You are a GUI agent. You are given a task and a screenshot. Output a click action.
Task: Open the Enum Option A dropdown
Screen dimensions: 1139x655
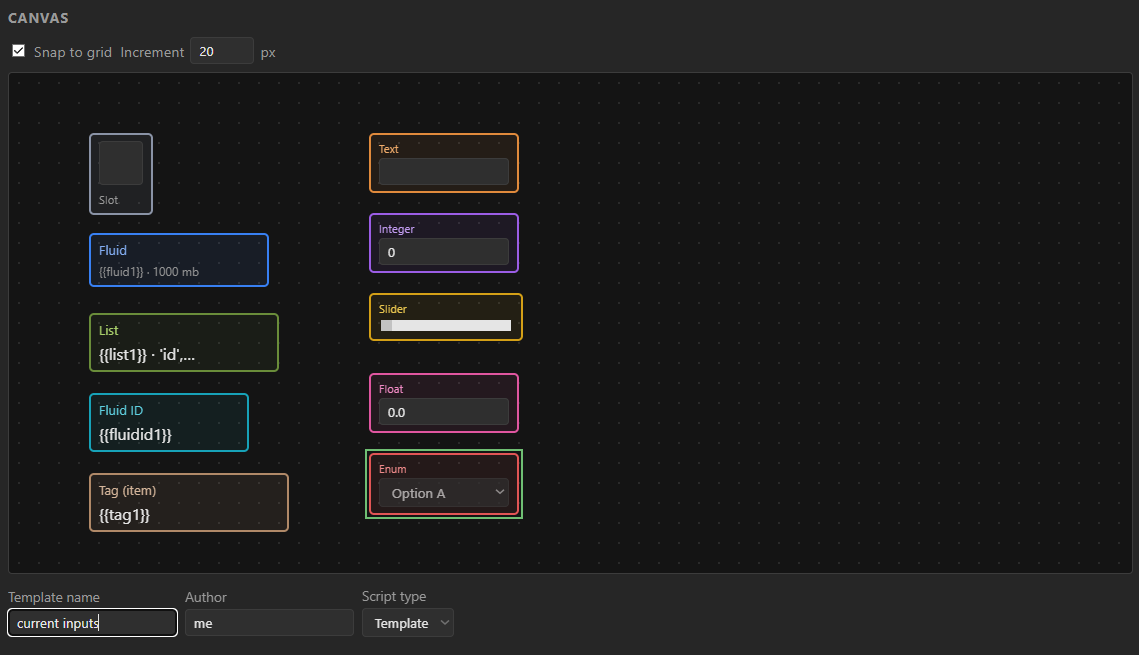pos(444,493)
